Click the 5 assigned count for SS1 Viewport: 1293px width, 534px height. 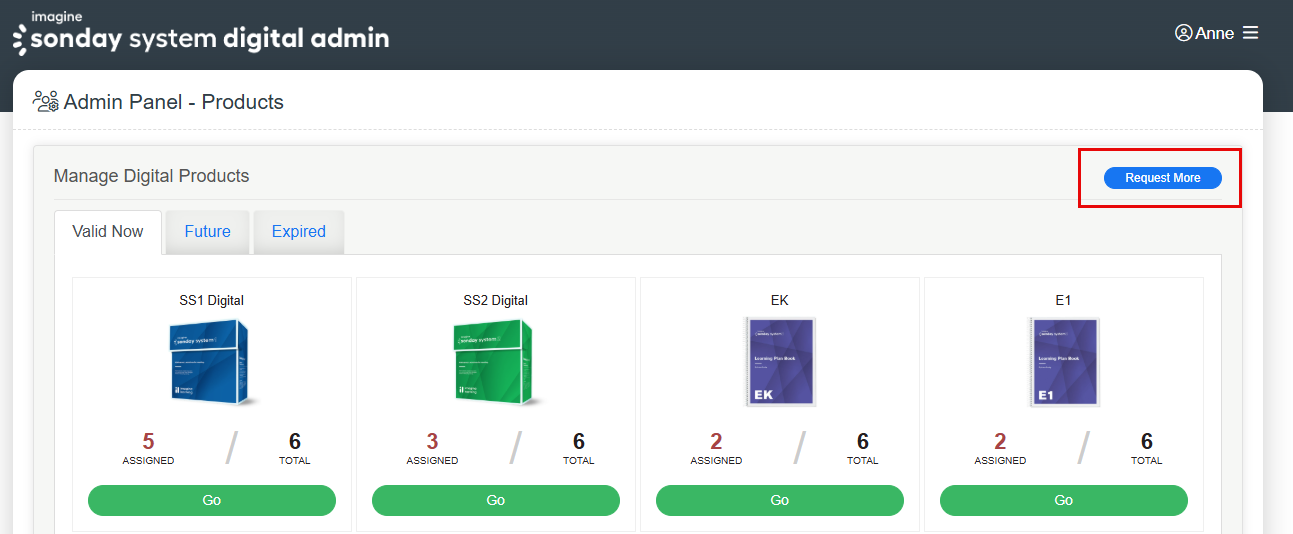click(148, 441)
